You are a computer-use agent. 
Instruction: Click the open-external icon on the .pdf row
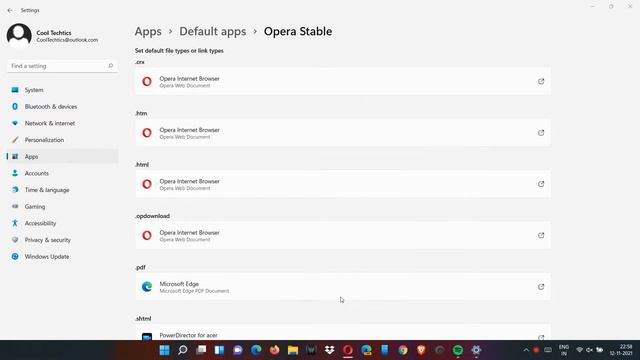point(541,287)
